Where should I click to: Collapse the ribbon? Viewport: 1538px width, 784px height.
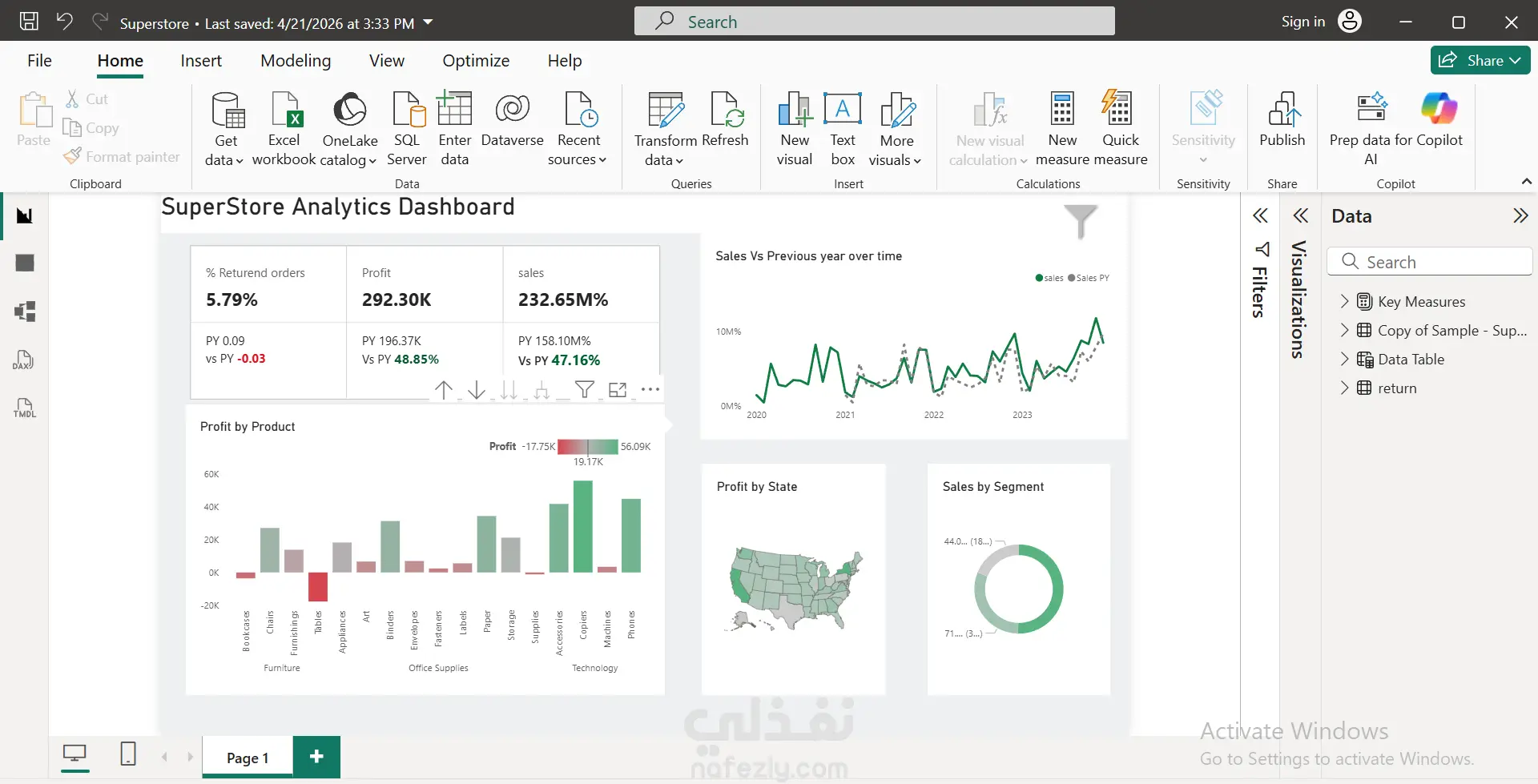point(1526,182)
